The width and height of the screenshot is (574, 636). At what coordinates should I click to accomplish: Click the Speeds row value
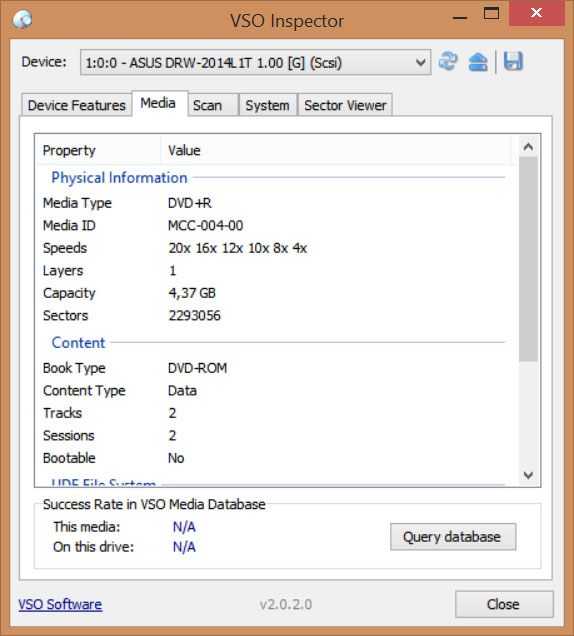(238, 248)
